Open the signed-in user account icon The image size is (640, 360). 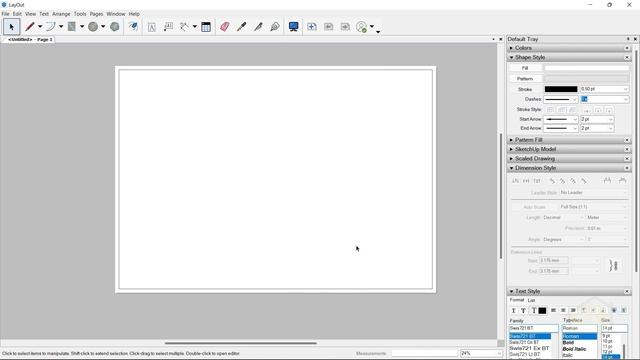(362, 27)
